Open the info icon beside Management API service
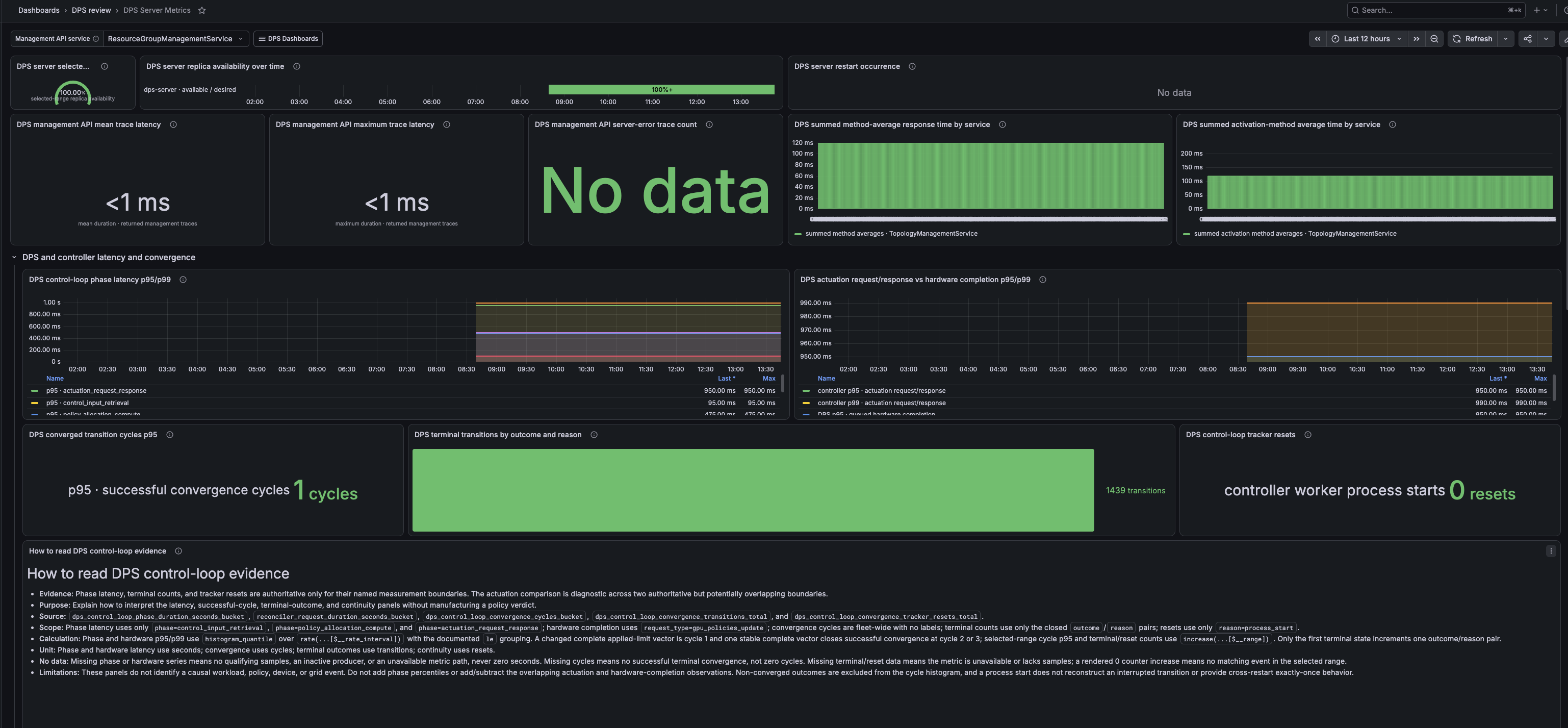This screenshot has height=728, width=1568. click(95, 39)
